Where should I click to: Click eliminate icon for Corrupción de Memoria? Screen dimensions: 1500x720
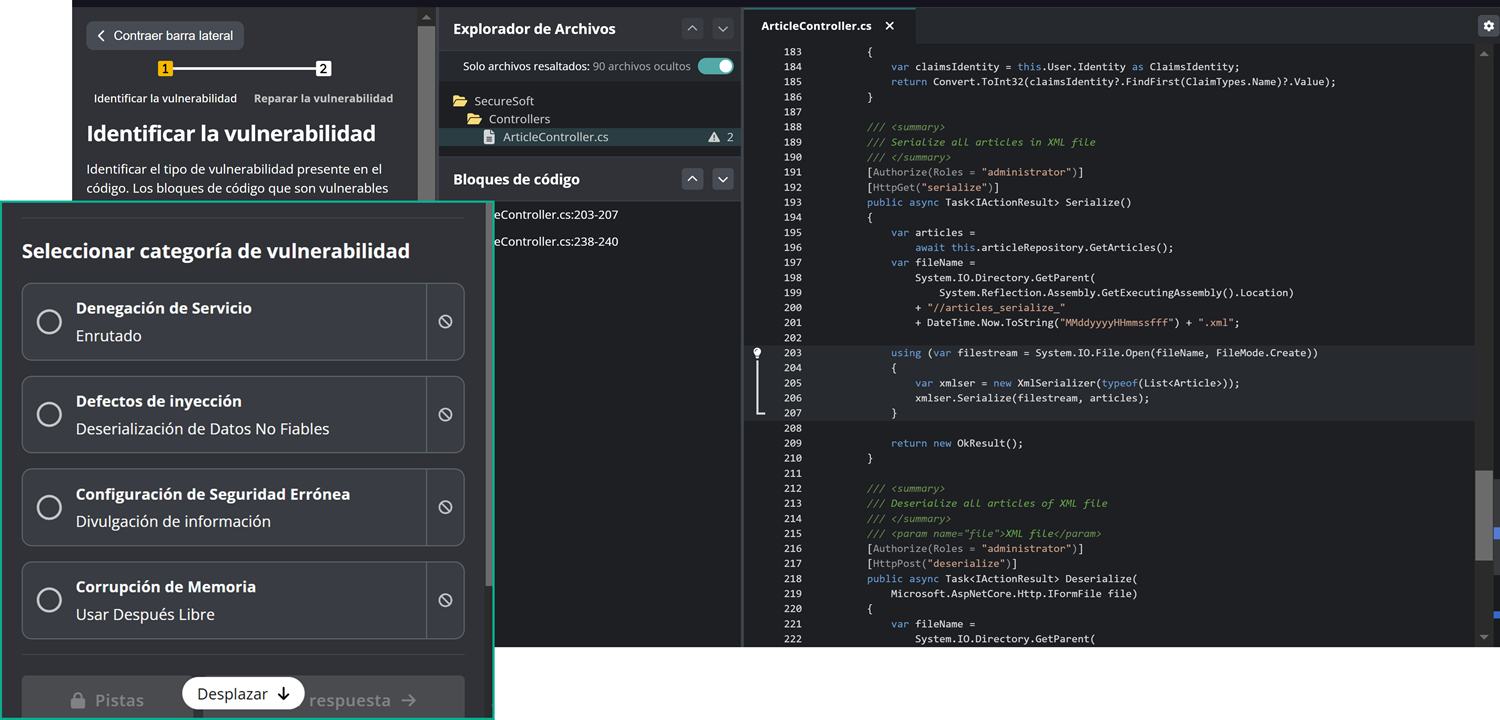click(445, 601)
